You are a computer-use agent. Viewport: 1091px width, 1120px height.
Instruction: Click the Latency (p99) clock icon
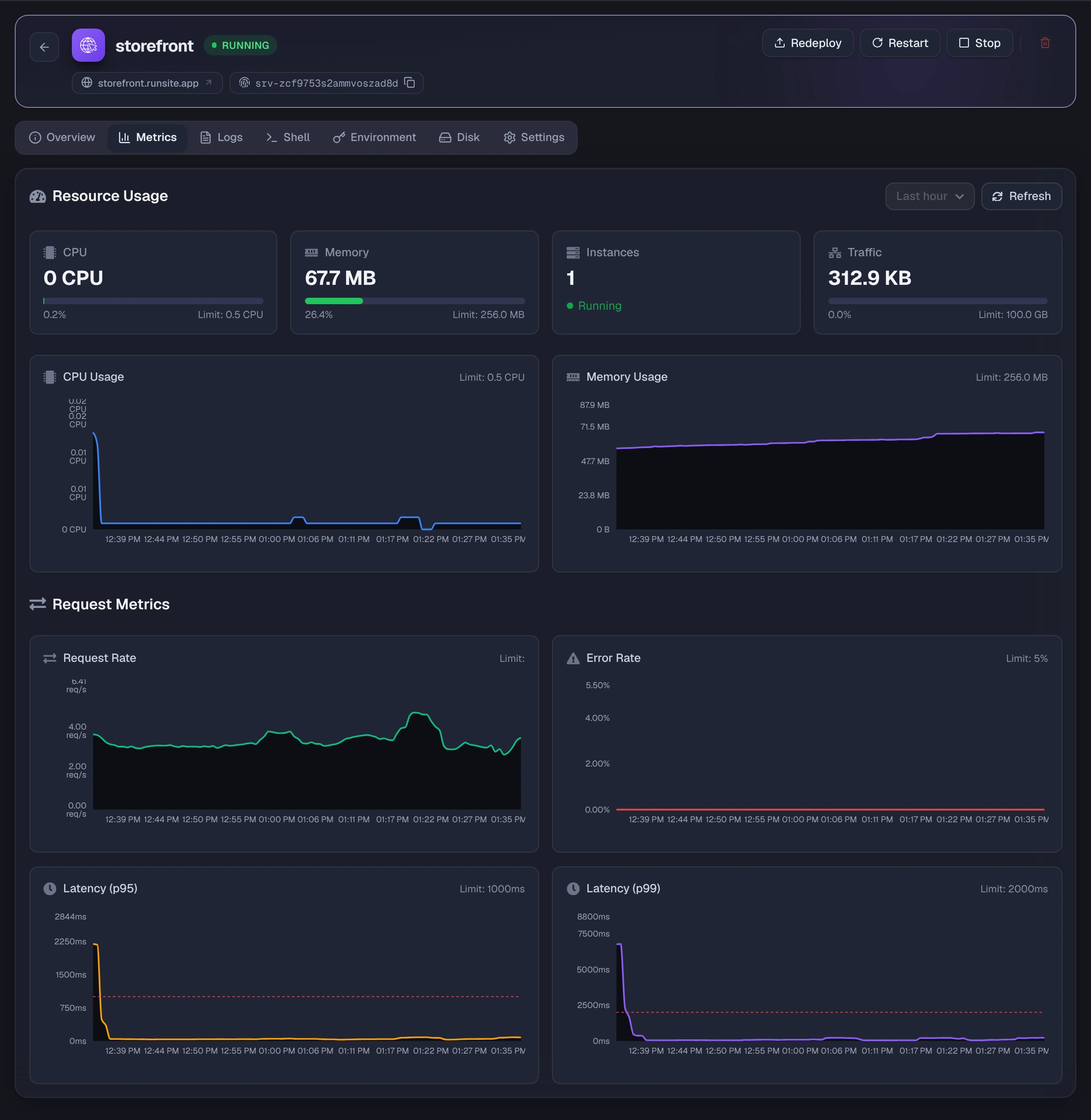tap(573, 889)
